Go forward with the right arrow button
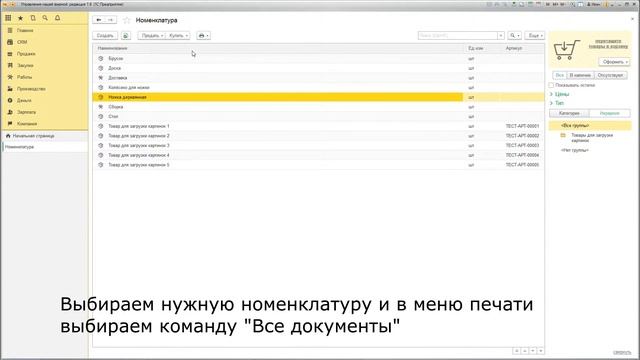 point(111,20)
